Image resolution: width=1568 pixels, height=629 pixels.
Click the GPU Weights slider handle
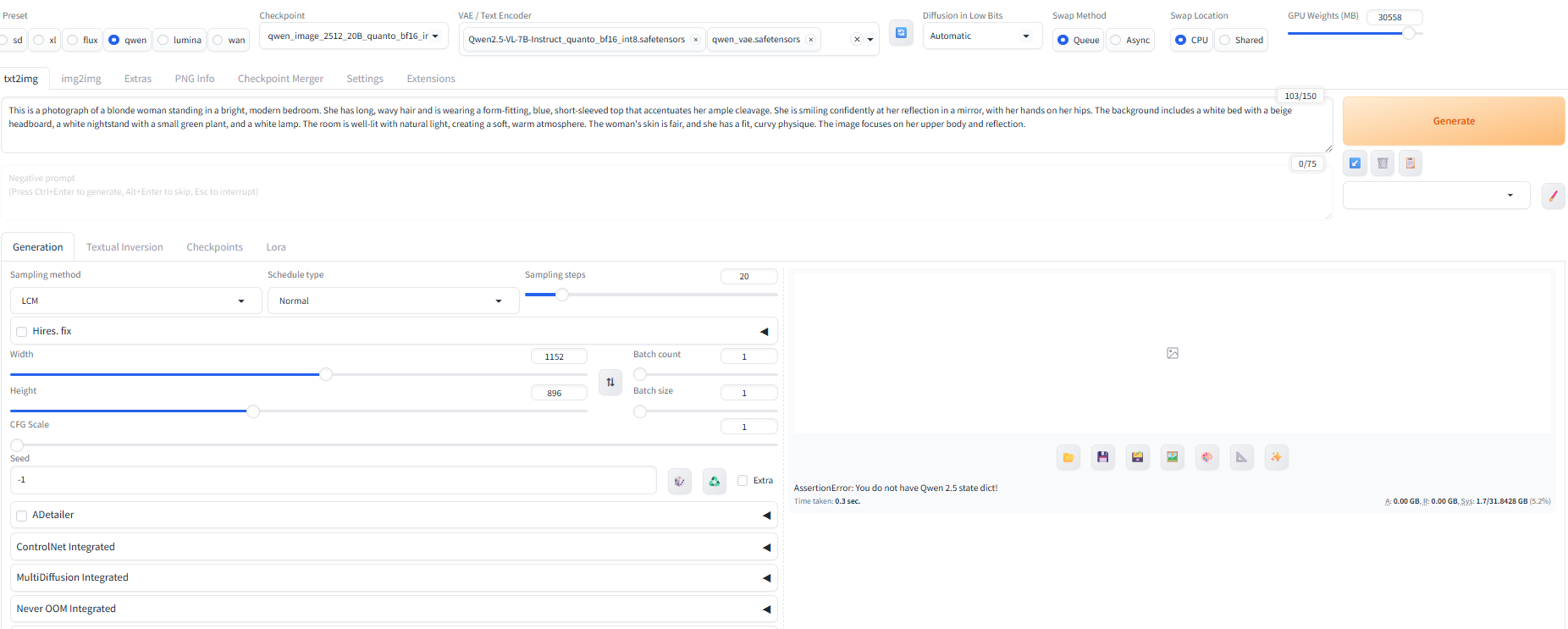pos(1409,33)
